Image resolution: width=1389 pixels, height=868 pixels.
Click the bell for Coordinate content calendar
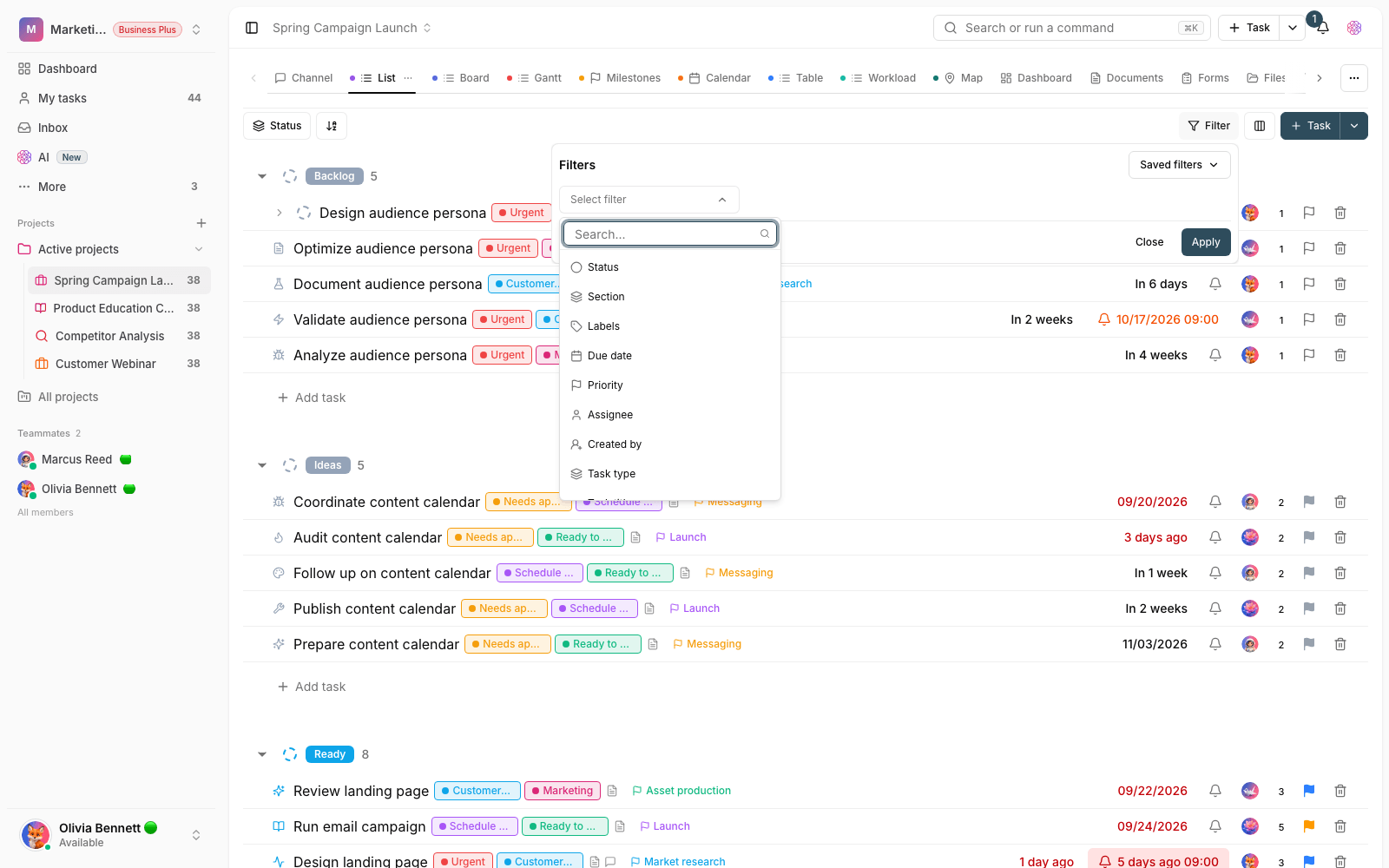click(x=1215, y=502)
